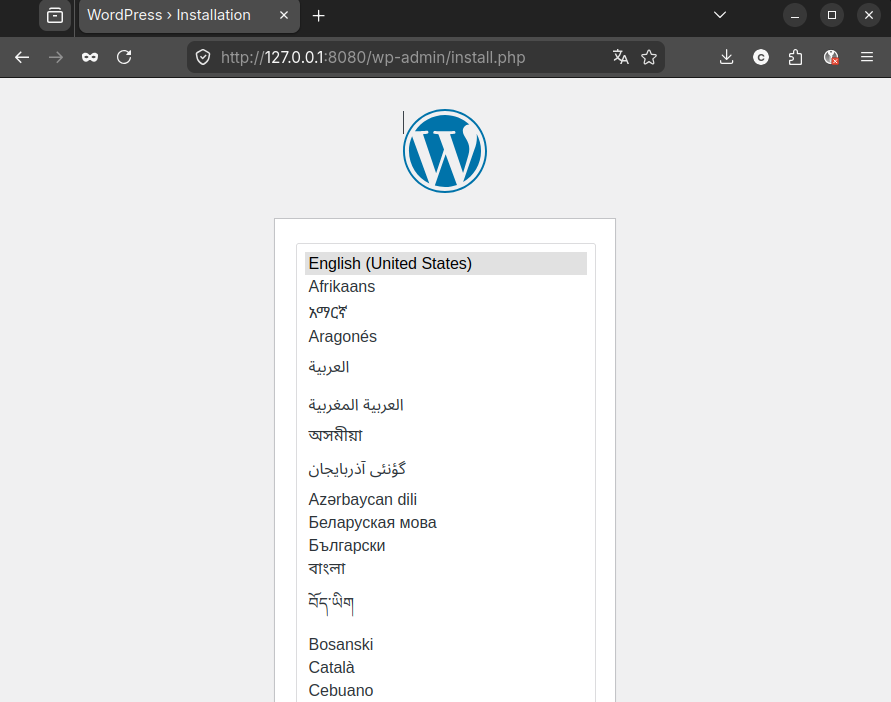Image resolution: width=891 pixels, height=702 pixels.
Task: Select Беларуская мова option
Action: 446,522
